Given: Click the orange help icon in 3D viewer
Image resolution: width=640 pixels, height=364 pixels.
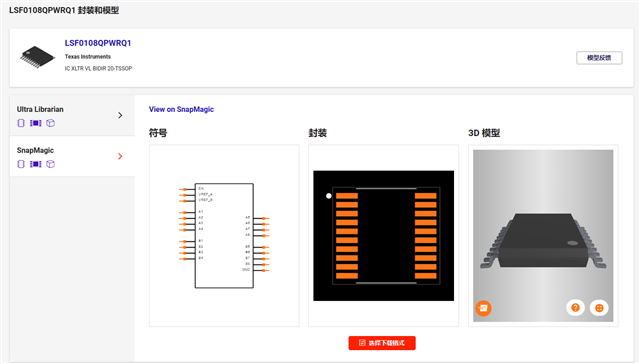Looking at the screenshot, I should (x=575, y=308).
